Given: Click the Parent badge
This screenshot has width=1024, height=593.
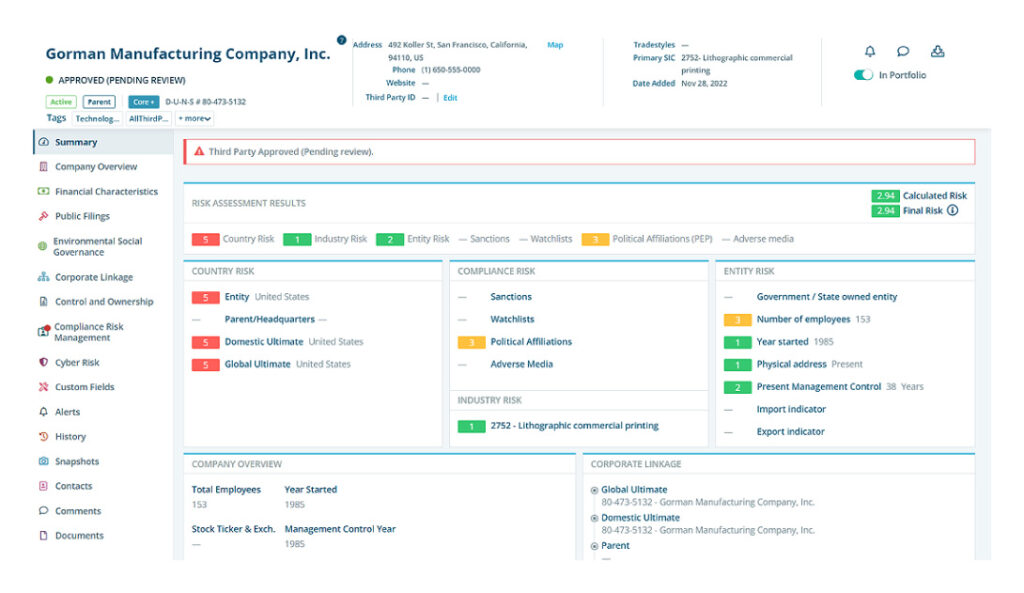Looking at the screenshot, I should tap(99, 102).
